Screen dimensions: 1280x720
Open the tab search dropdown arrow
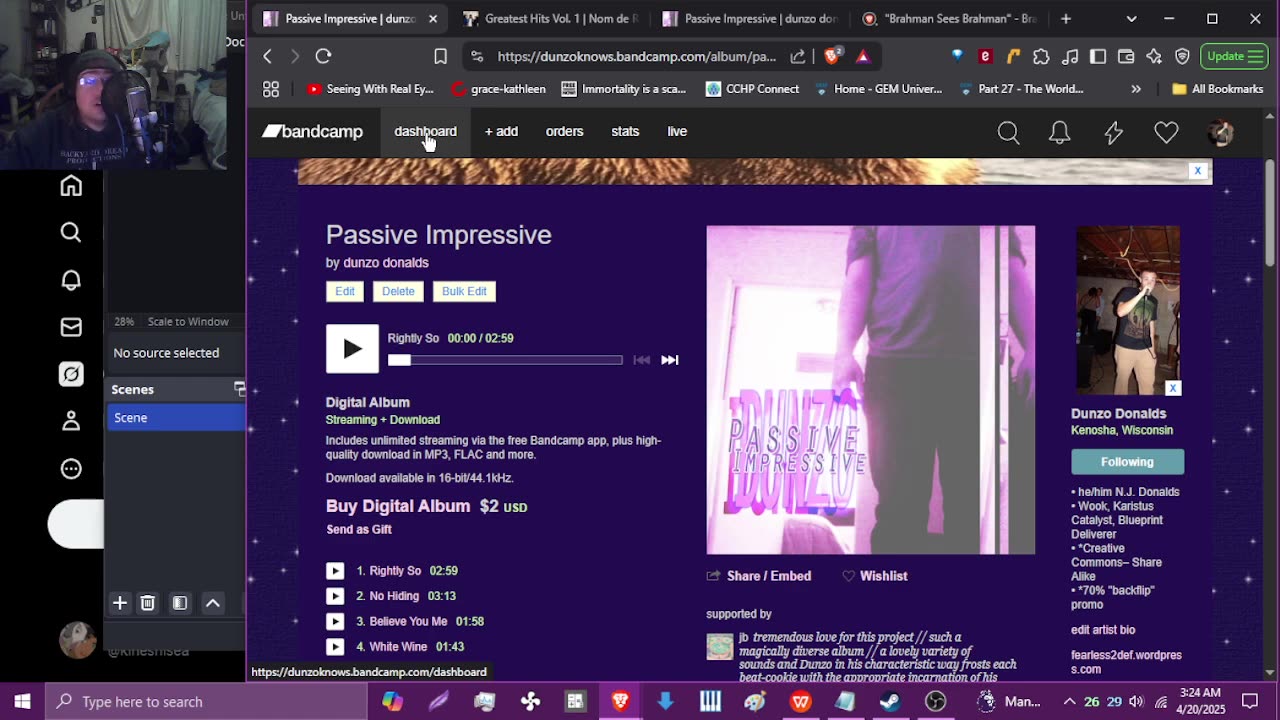pyautogui.click(x=1131, y=18)
